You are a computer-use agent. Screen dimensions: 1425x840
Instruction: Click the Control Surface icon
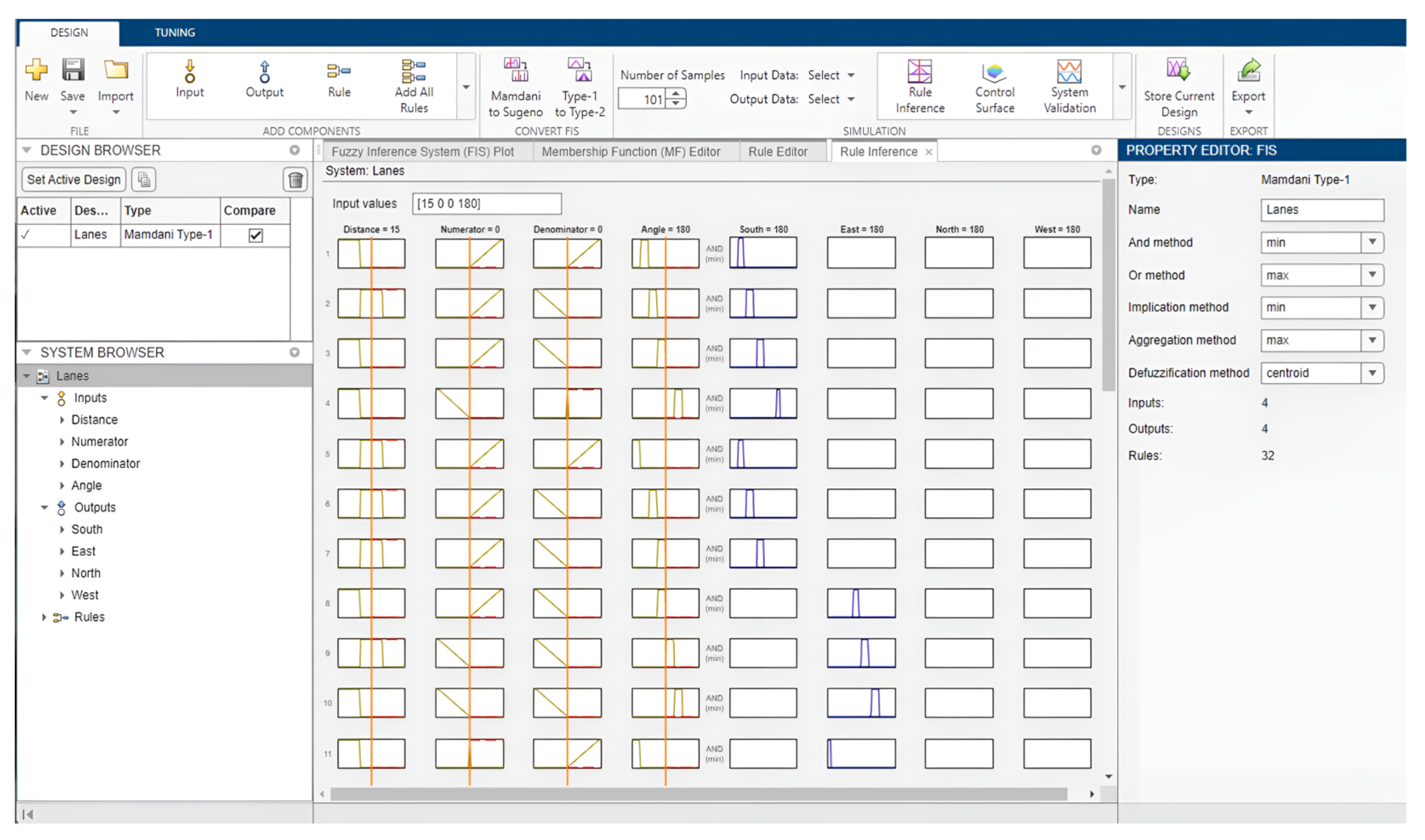[x=994, y=72]
